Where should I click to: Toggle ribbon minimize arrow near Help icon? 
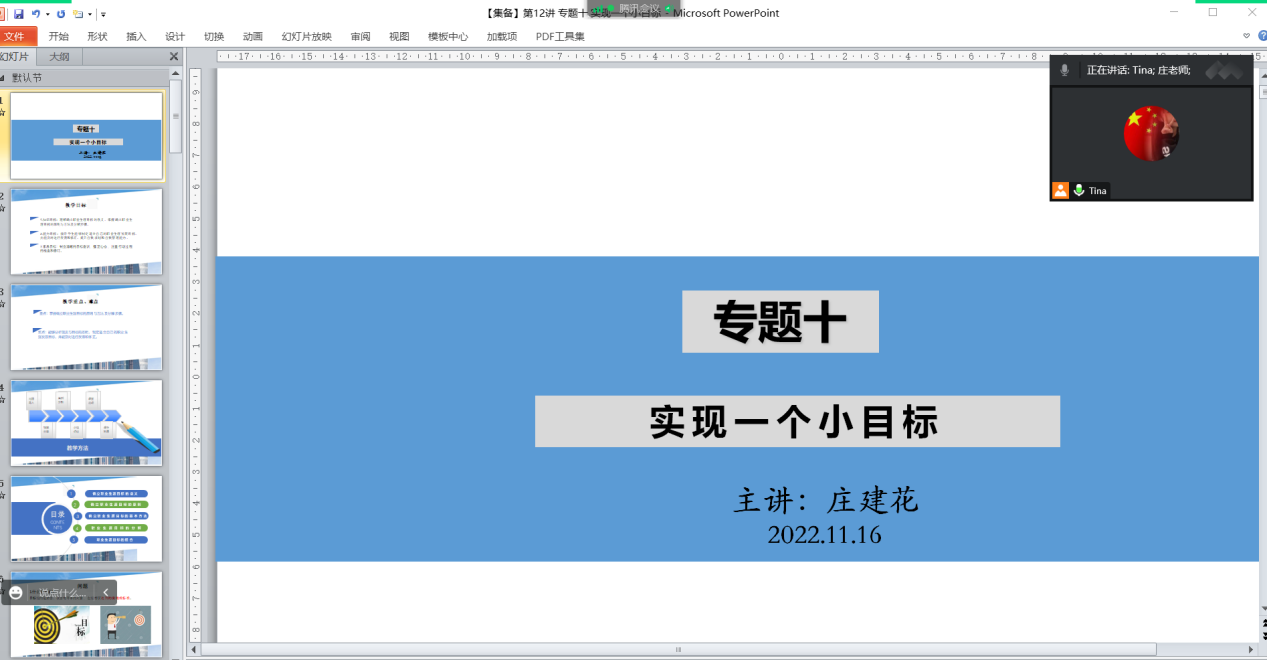[x=1247, y=36]
